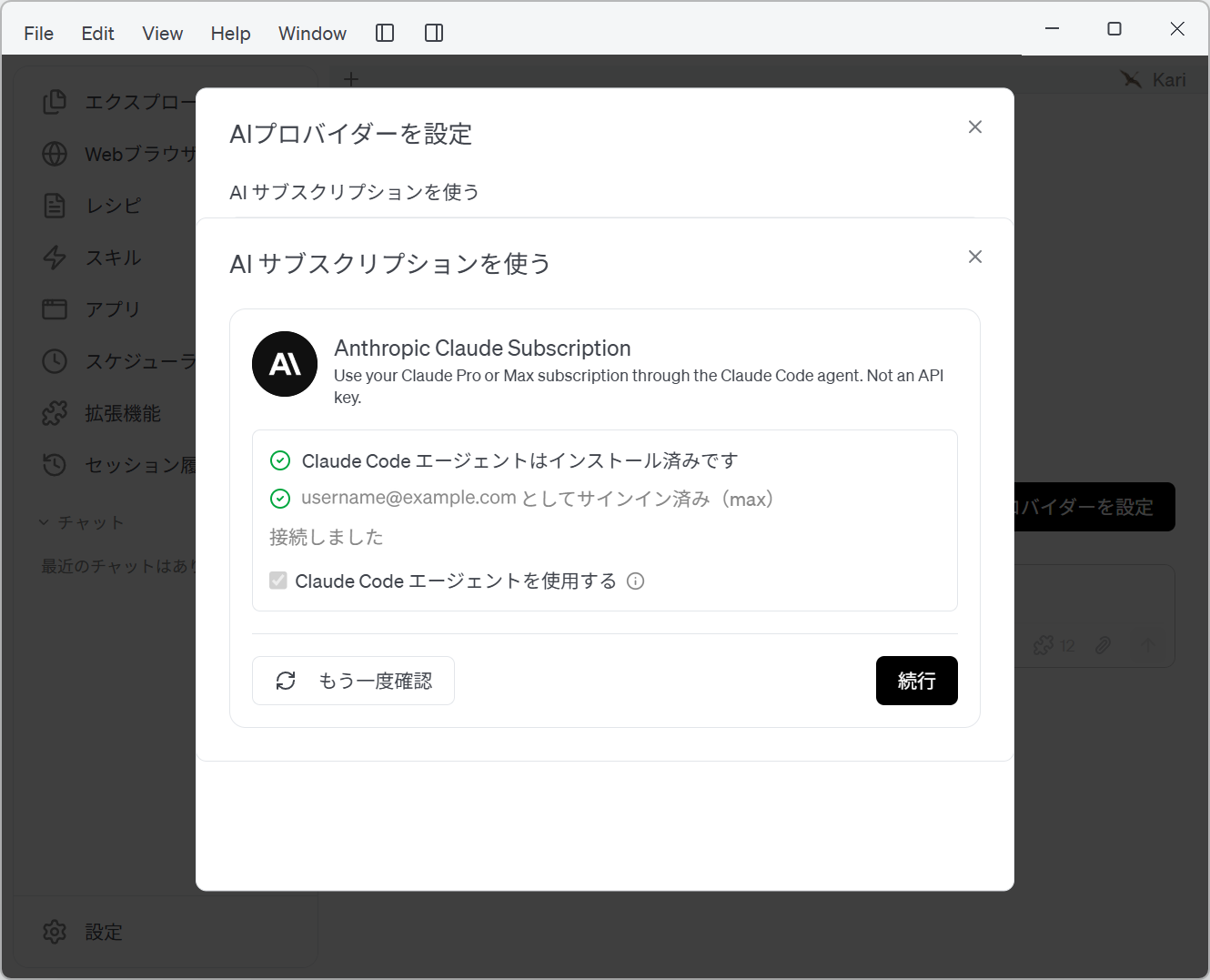Viewport: 1210px width, 980px height.
Task: Open the View menu
Action: click(x=163, y=34)
